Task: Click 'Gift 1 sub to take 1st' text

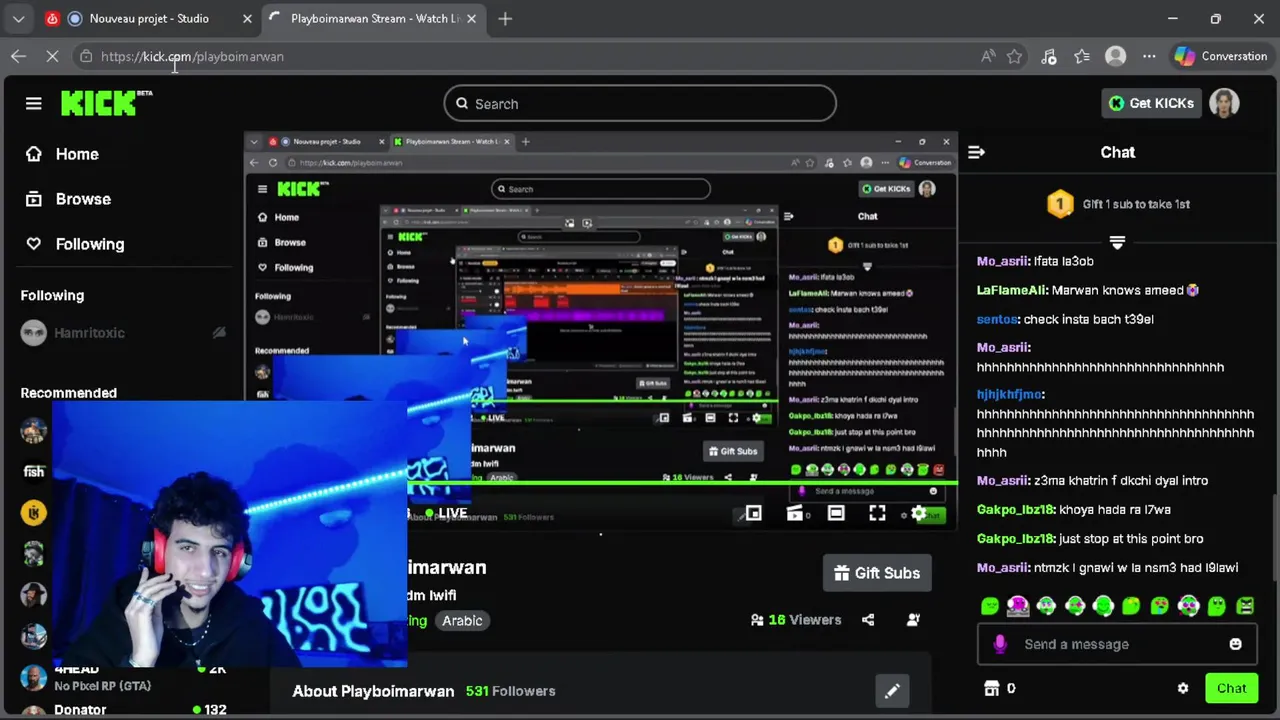Action: pos(1136,204)
